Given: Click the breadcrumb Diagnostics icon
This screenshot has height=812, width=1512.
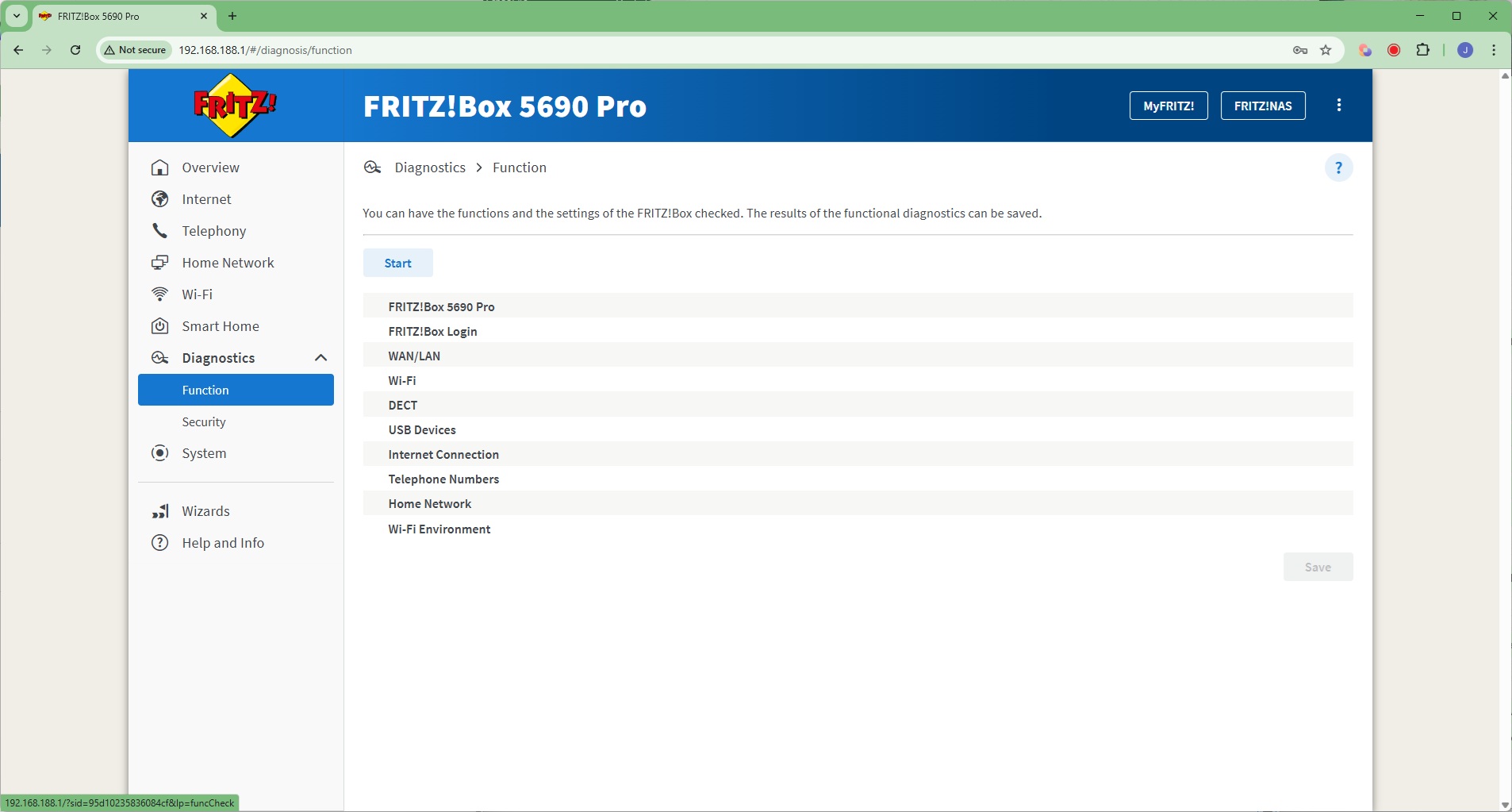Looking at the screenshot, I should 373,167.
